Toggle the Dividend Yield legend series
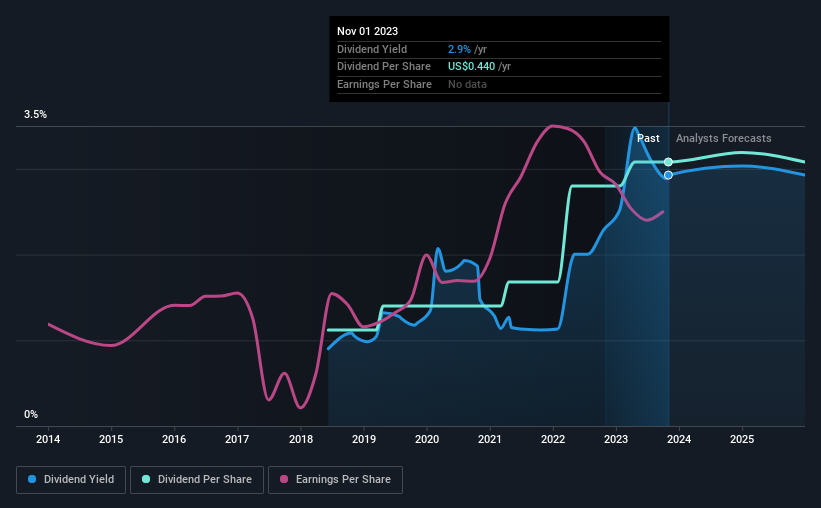Image resolution: width=821 pixels, height=508 pixels. pos(71,480)
